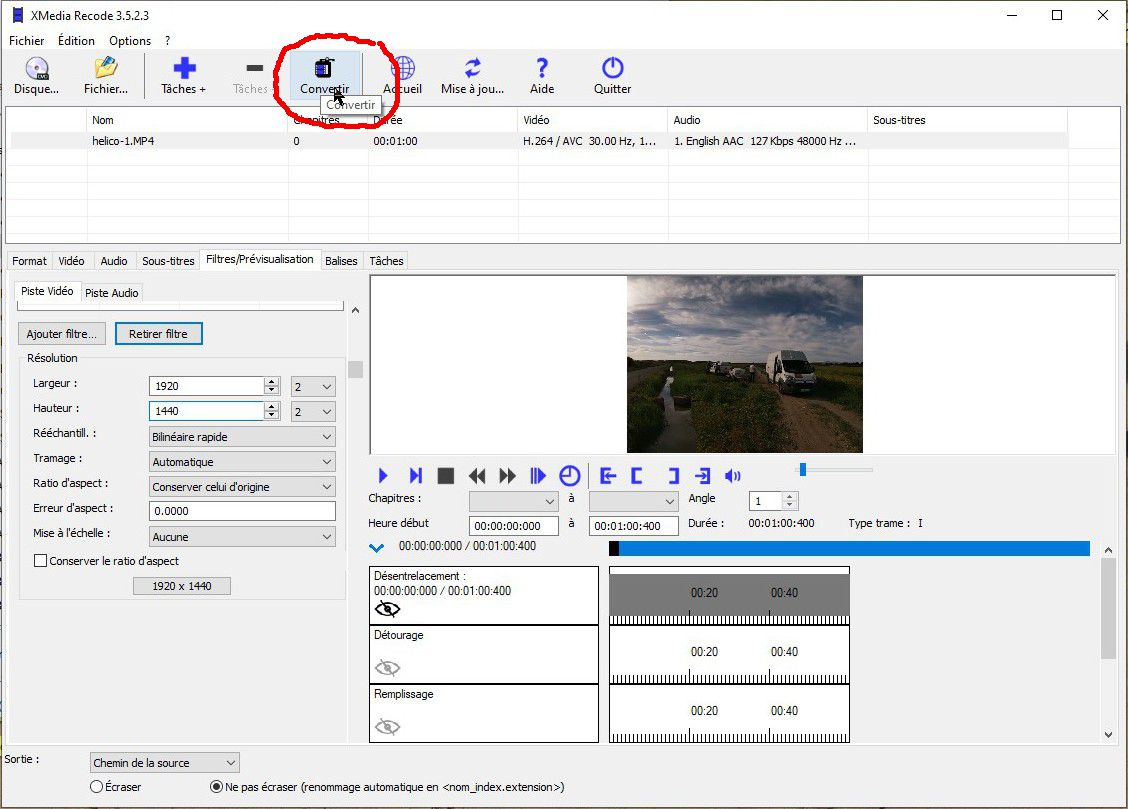The image size is (1128, 809).
Task: Switch to the Vidéo tab
Action: (x=71, y=261)
